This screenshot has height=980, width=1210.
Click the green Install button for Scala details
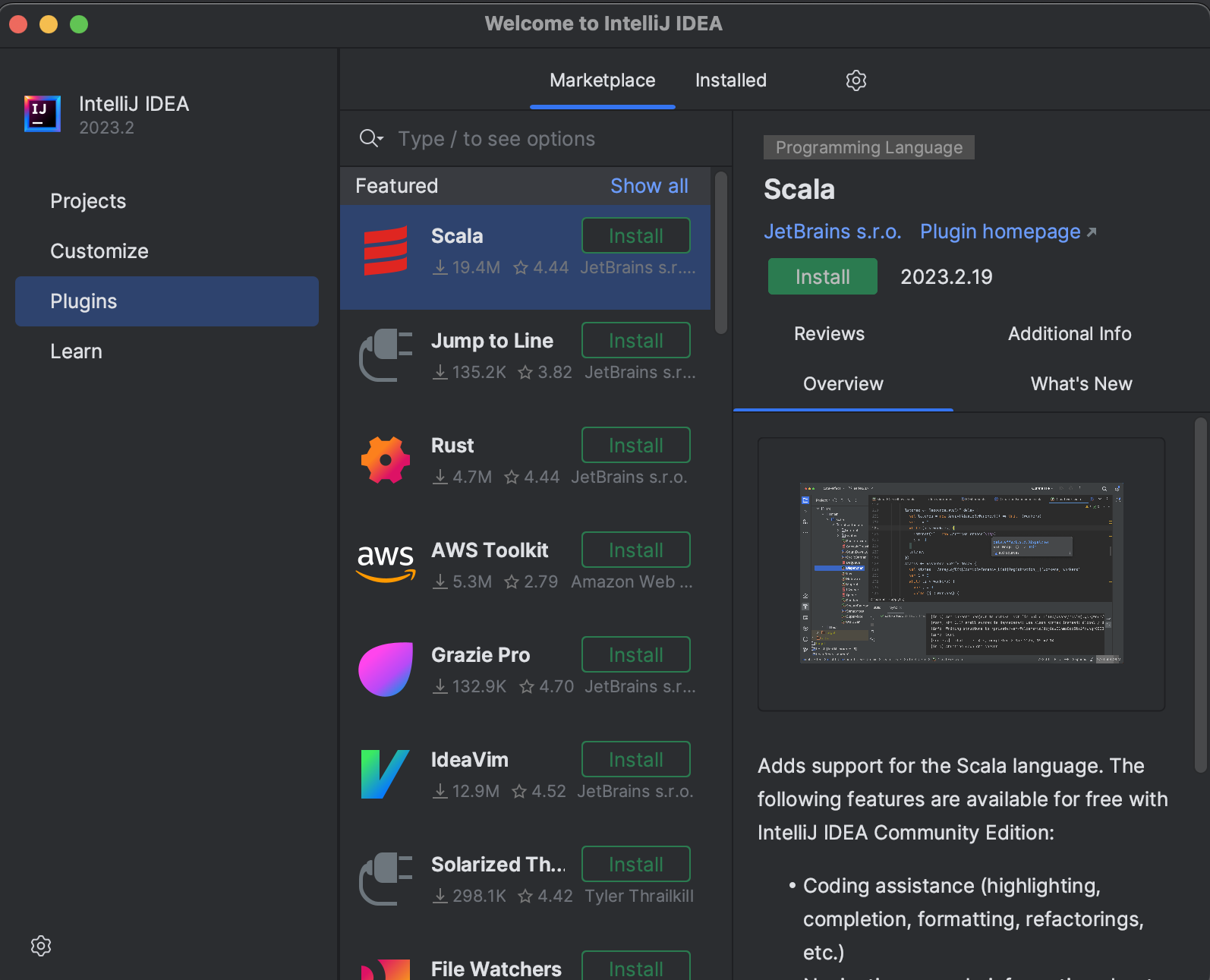tap(822, 277)
